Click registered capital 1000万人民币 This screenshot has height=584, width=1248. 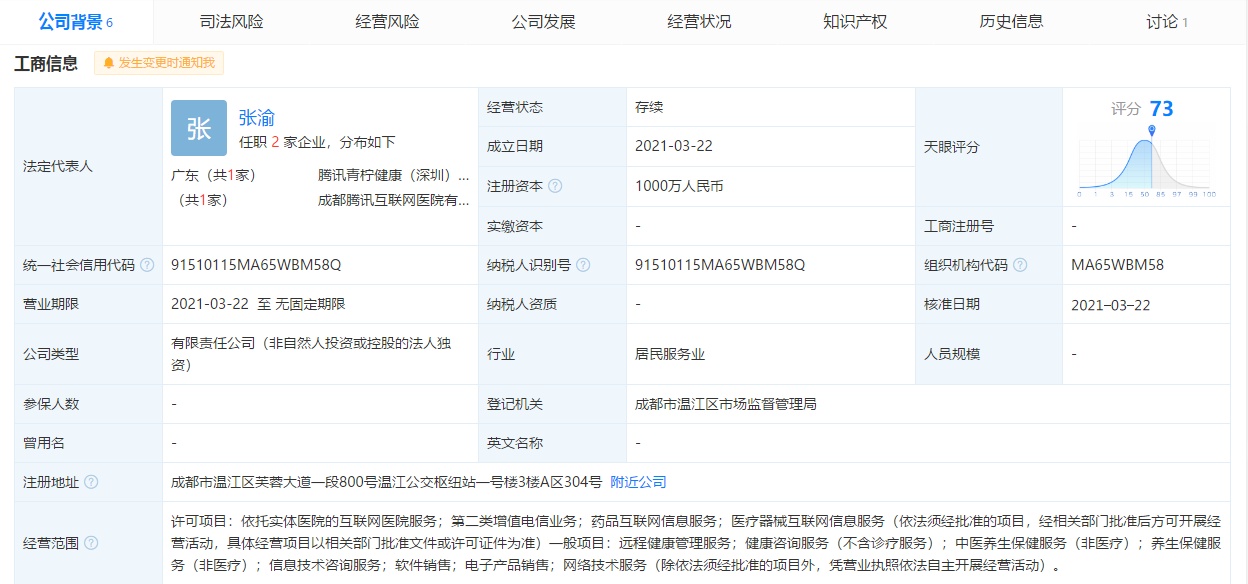point(679,186)
